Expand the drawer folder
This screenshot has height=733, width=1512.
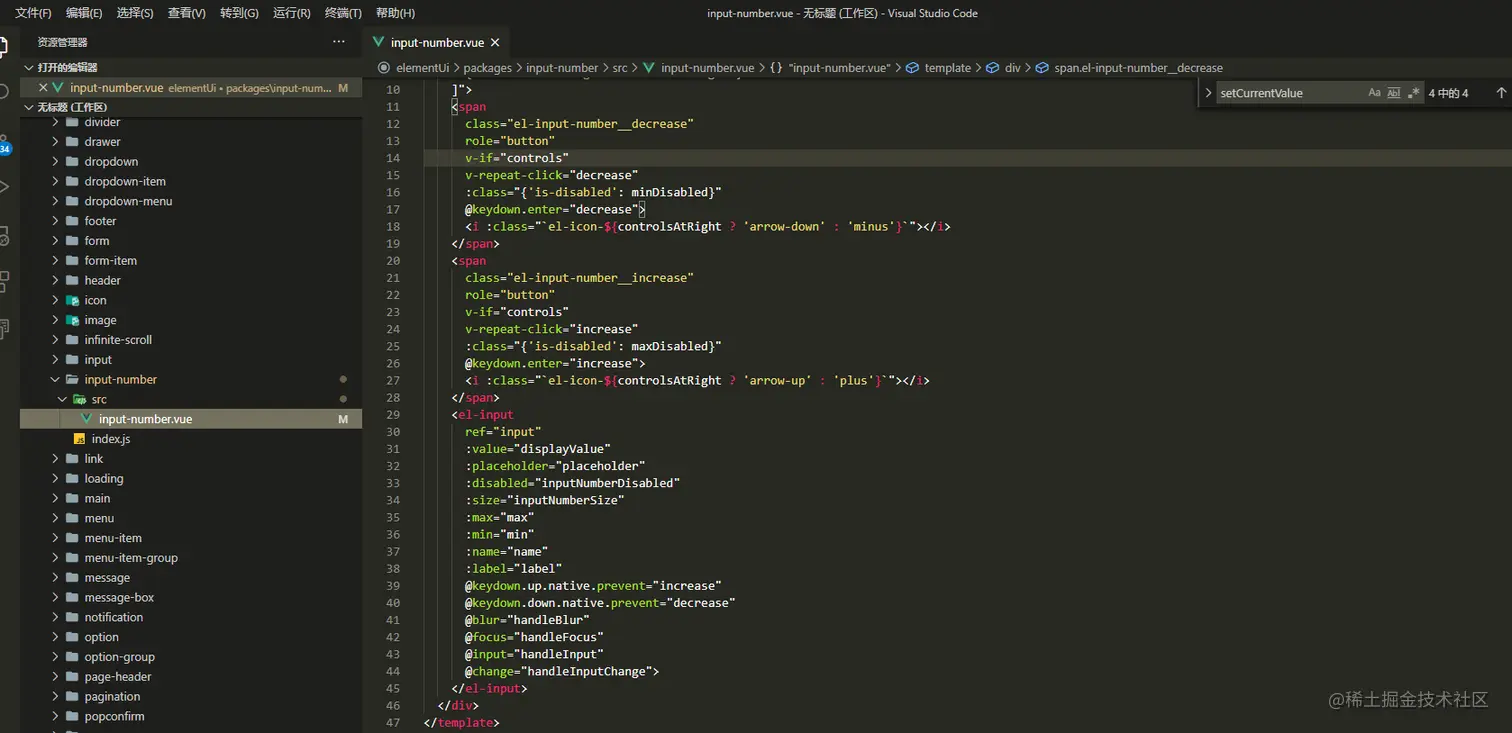(x=56, y=142)
